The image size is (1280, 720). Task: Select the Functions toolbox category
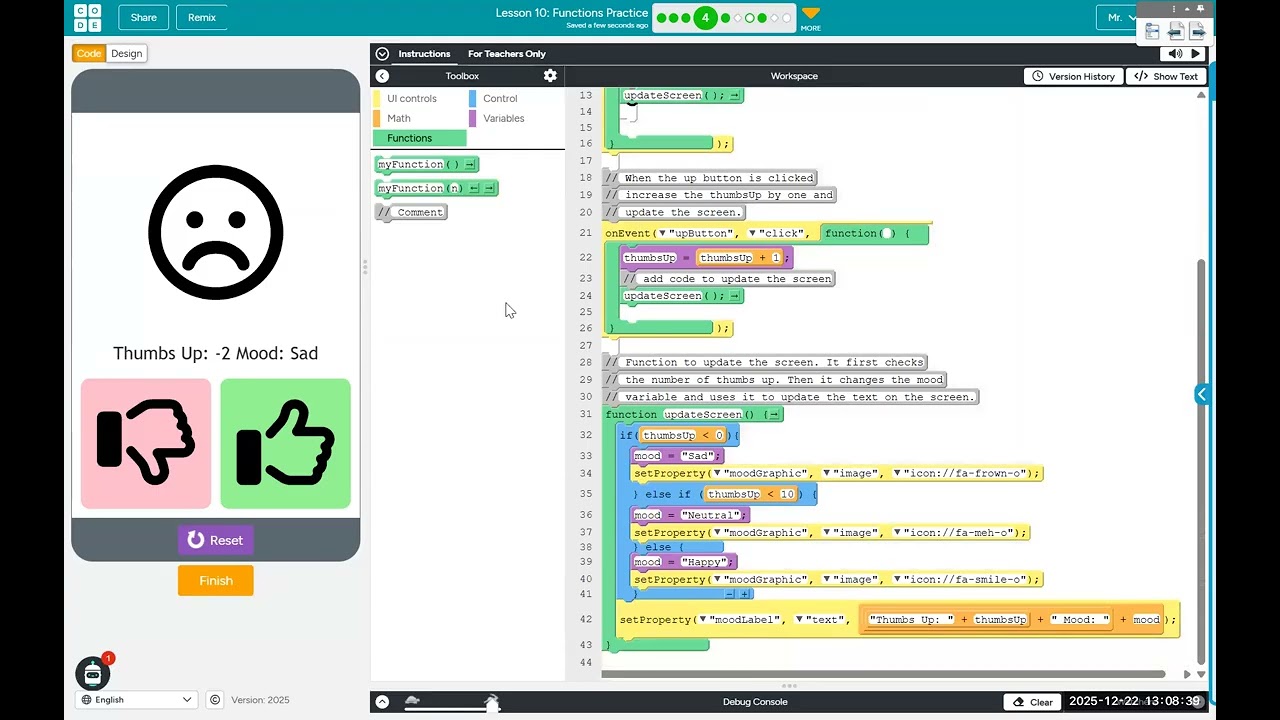(x=419, y=138)
